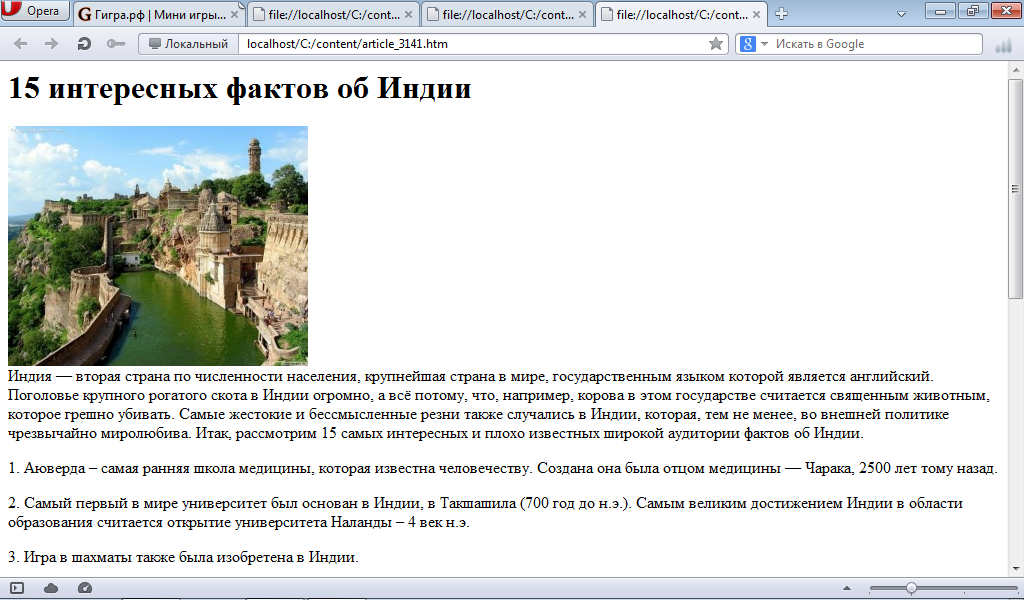Reload the current page
Image resolution: width=1024 pixels, height=600 pixels.
84,44
